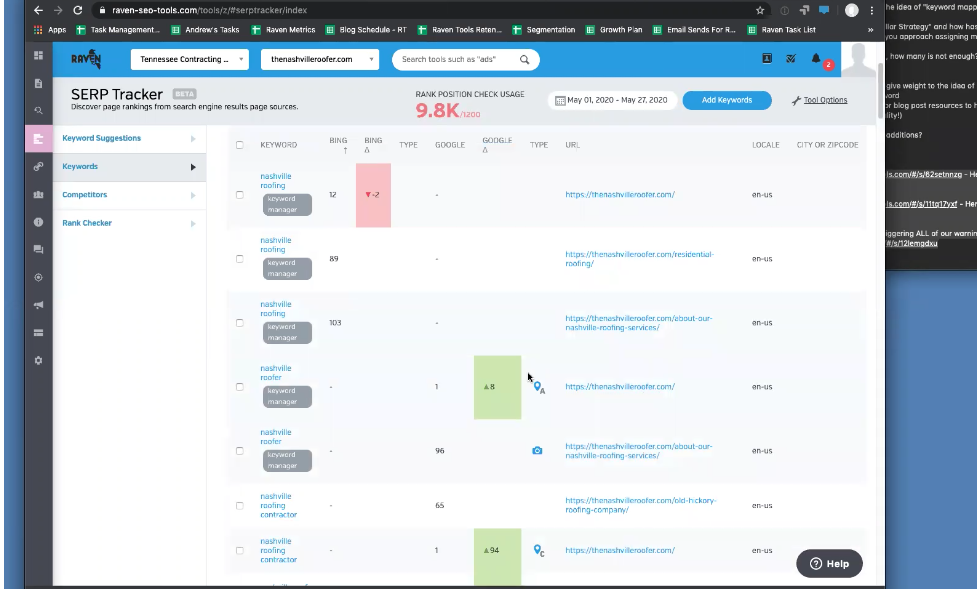
Task: Expand the Rank Checker submenu arrow
Action: point(193,223)
